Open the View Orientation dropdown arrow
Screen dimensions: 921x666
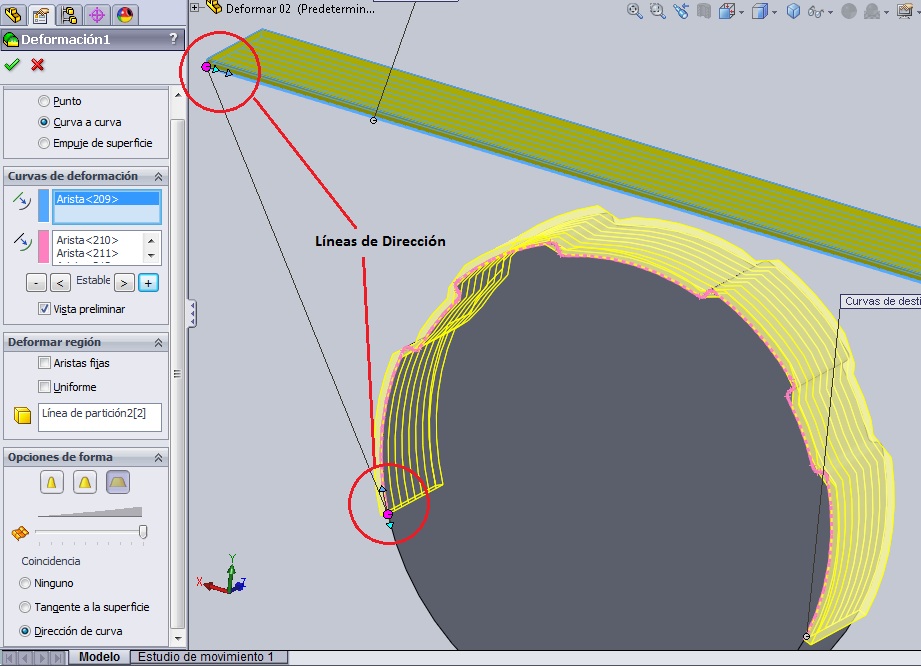point(742,12)
